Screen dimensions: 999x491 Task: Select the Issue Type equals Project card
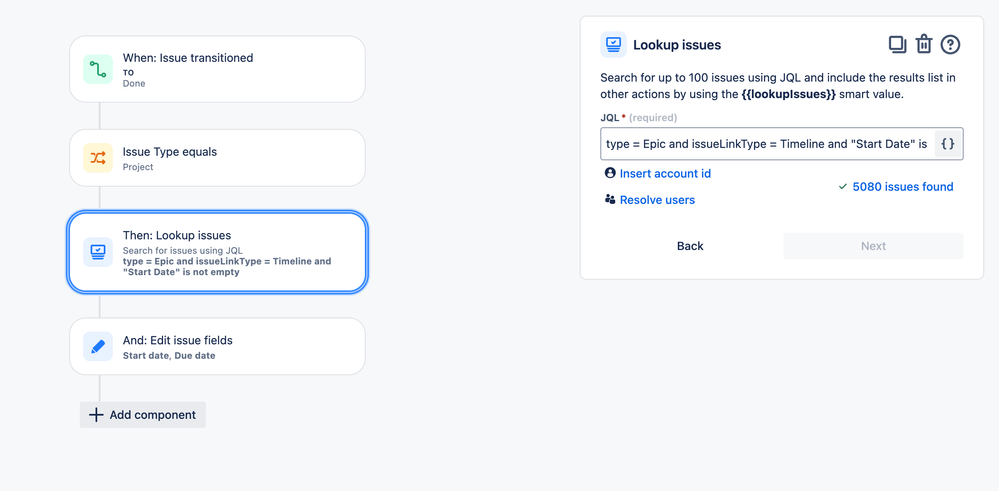click(x=217, y=158)
